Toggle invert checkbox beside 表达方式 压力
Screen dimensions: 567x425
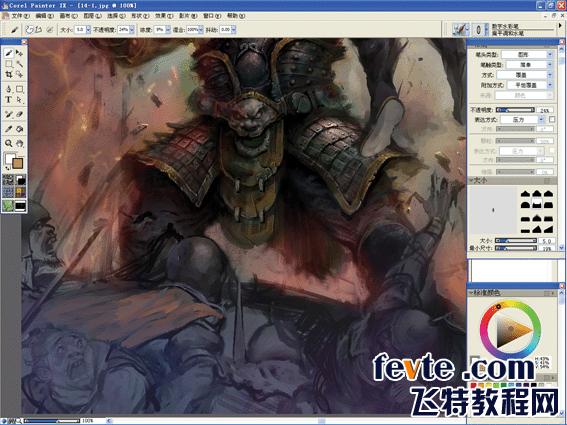(x=552, y=119)
